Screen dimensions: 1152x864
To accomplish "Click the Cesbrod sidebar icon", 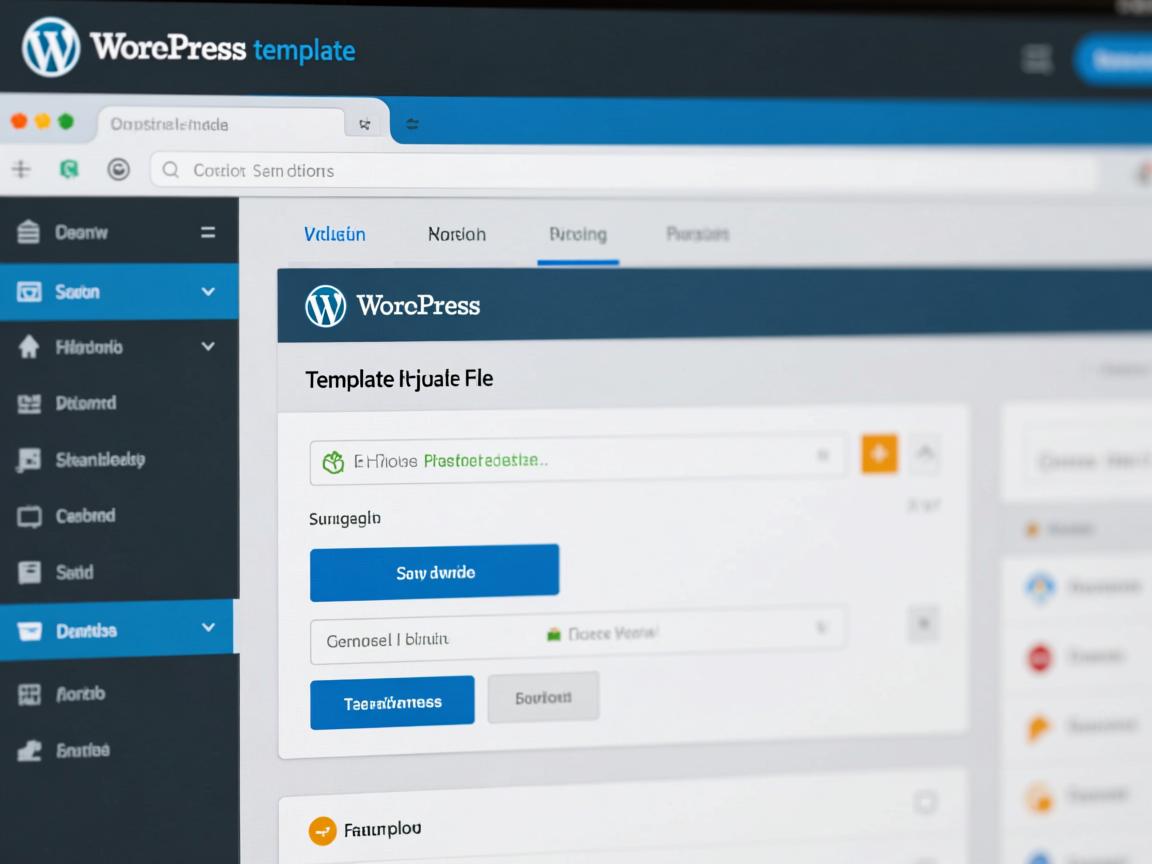I will pos(29,516).
